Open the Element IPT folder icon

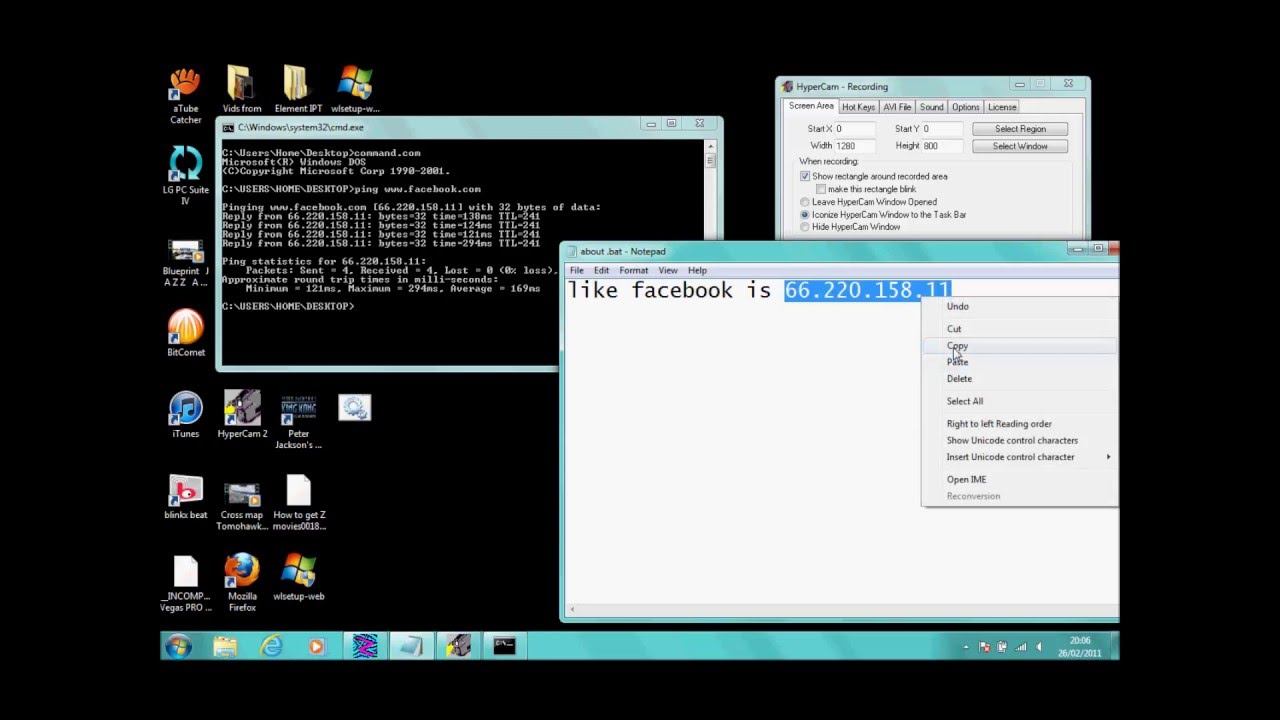click(298, 90)
